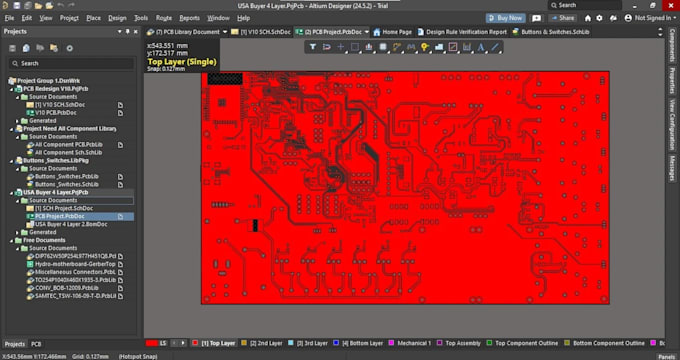The image size is (680, 360).
Task: Click the Bottom Layer blue swatch
Action: pyautogui.click(x=336, y=343)
